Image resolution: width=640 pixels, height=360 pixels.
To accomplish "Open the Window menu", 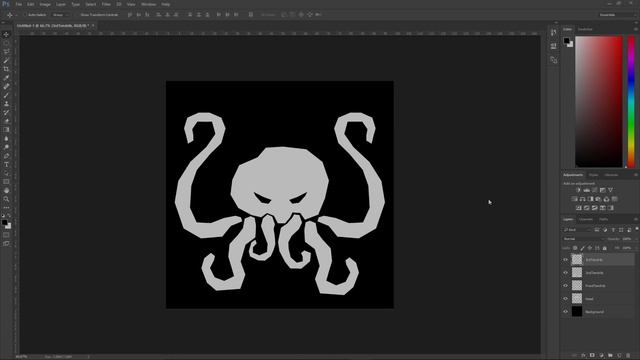I will click(149, 4).
